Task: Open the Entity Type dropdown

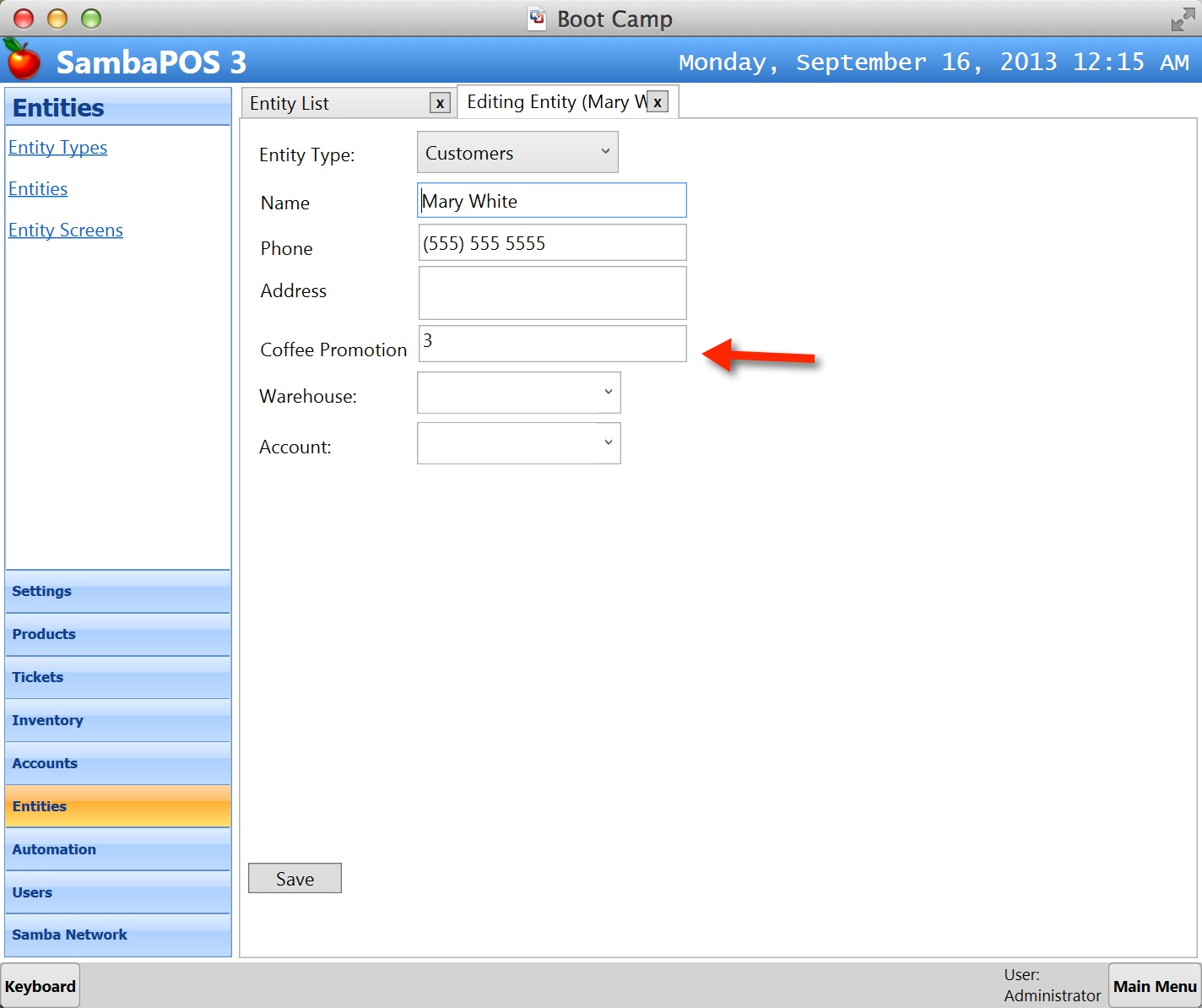Action: click(517, 153)
